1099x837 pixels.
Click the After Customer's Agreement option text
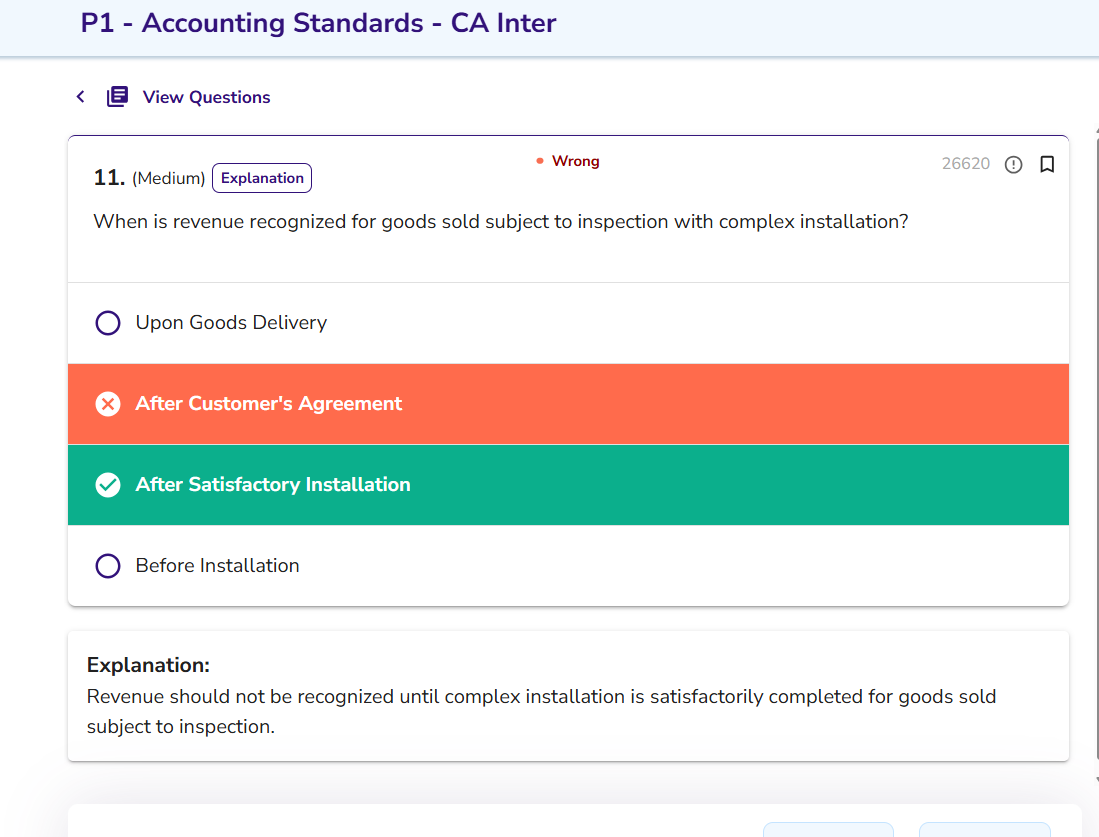268,404
